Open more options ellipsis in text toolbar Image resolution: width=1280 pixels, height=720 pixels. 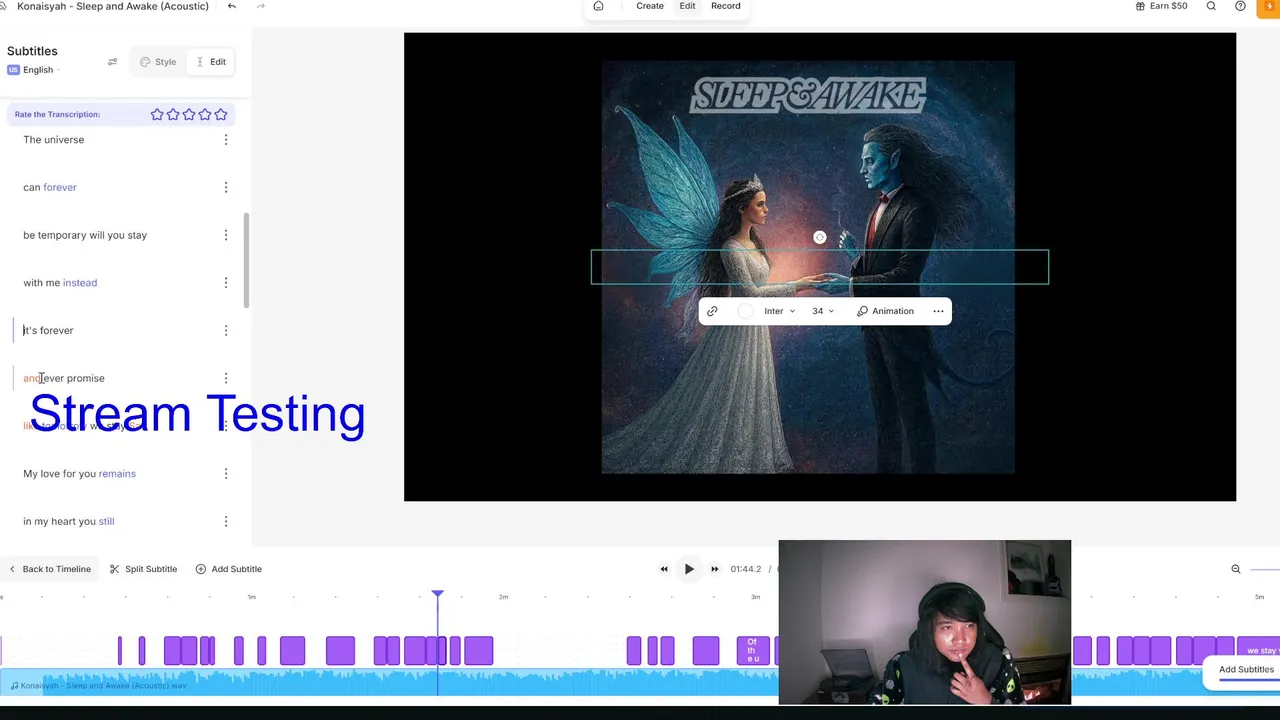pos(938,311)
